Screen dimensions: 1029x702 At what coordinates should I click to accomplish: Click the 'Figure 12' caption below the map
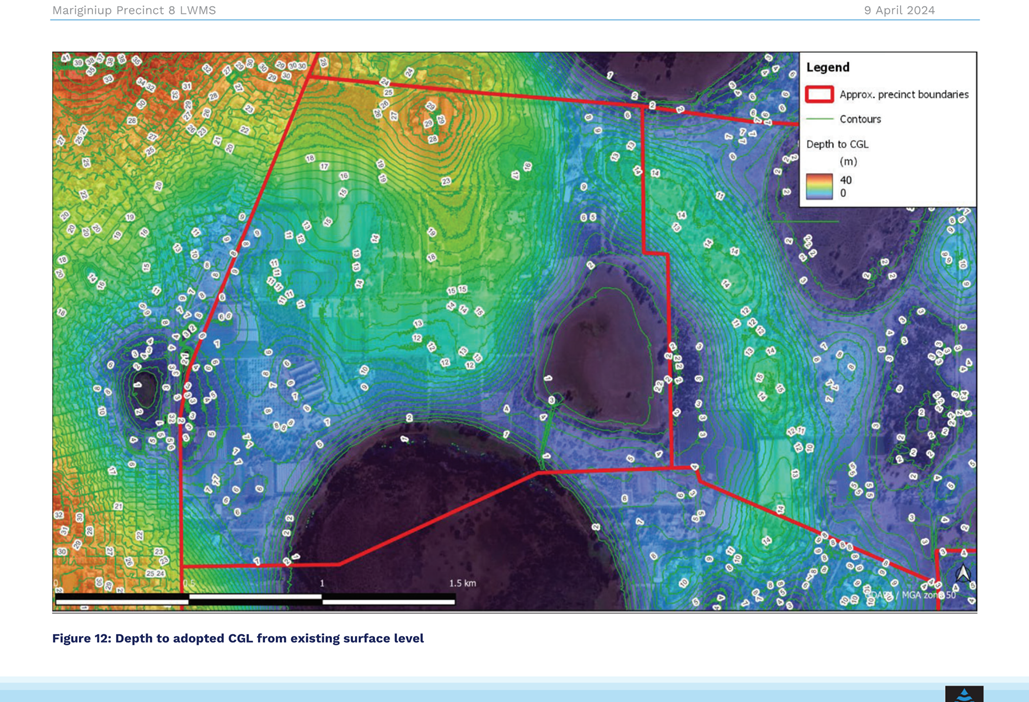pyautogui.click(x=238, y=638)
